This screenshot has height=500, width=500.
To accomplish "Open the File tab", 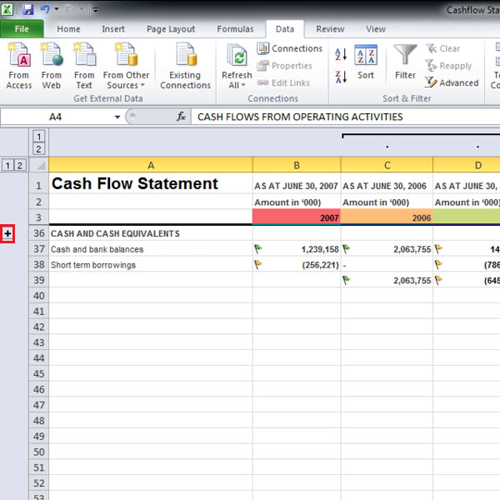I will click(x=22, y=29).
